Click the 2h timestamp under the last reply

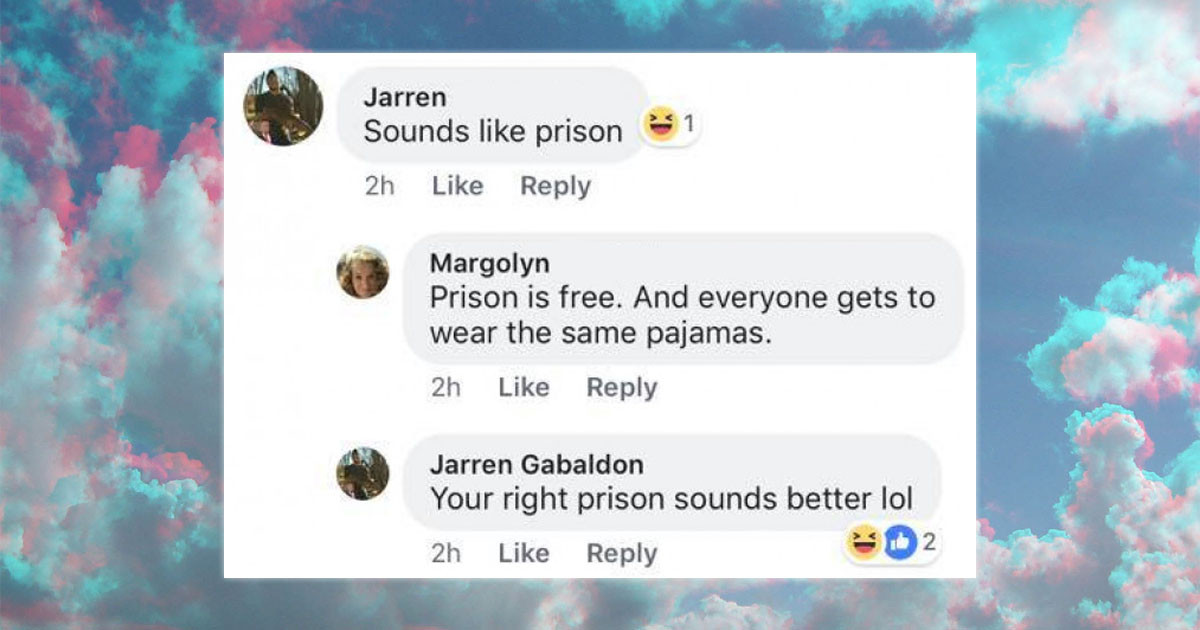[x=446, y=554]
